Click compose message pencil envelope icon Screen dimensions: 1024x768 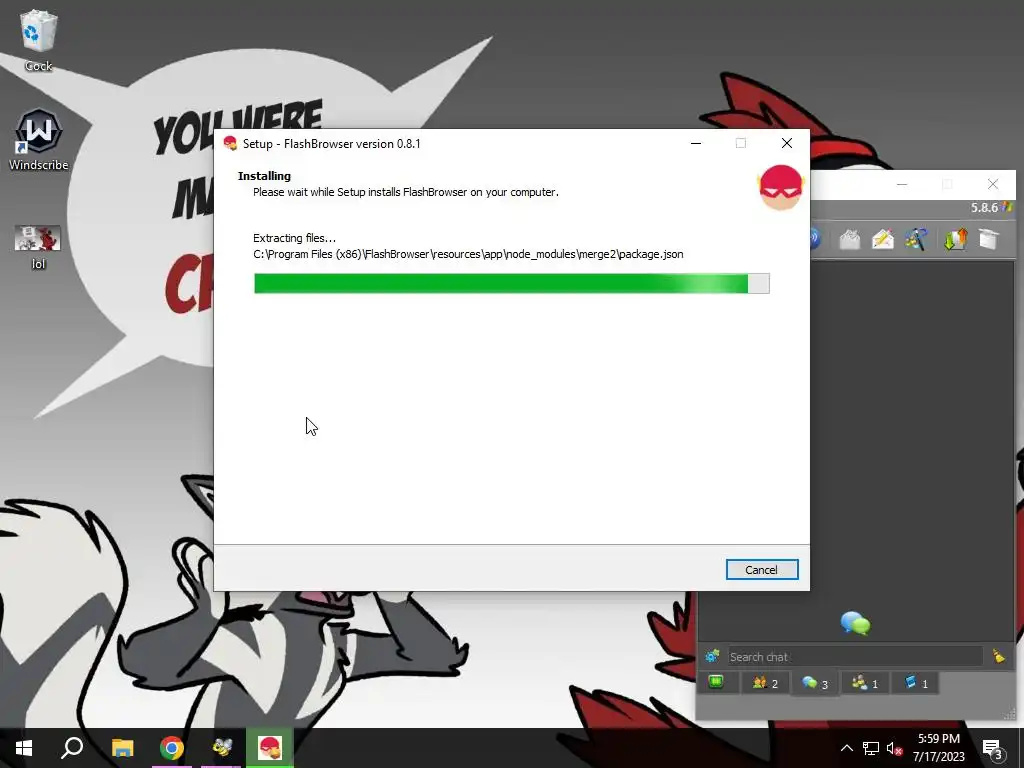pyautogui.click(x=882, y=239)
